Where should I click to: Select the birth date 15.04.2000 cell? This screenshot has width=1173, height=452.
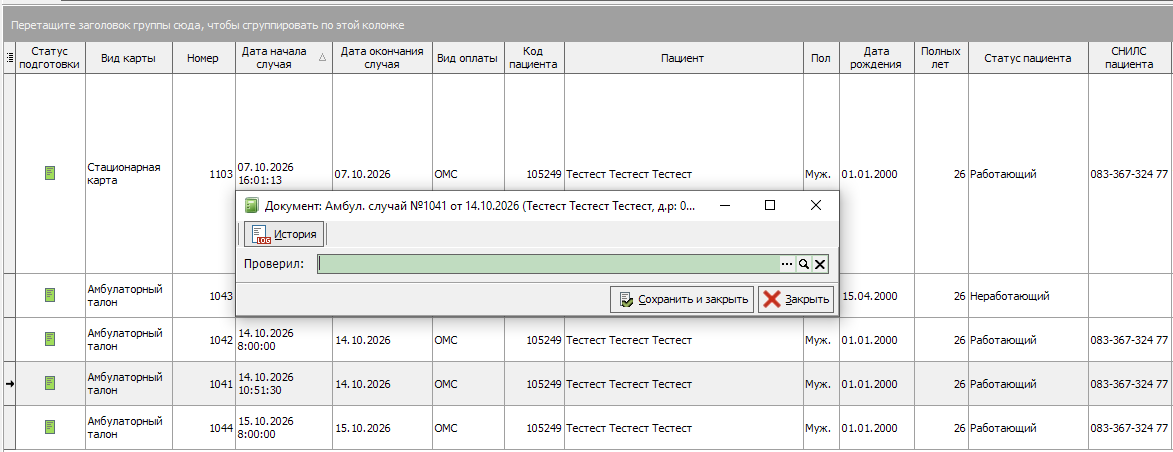pos(877,296)
